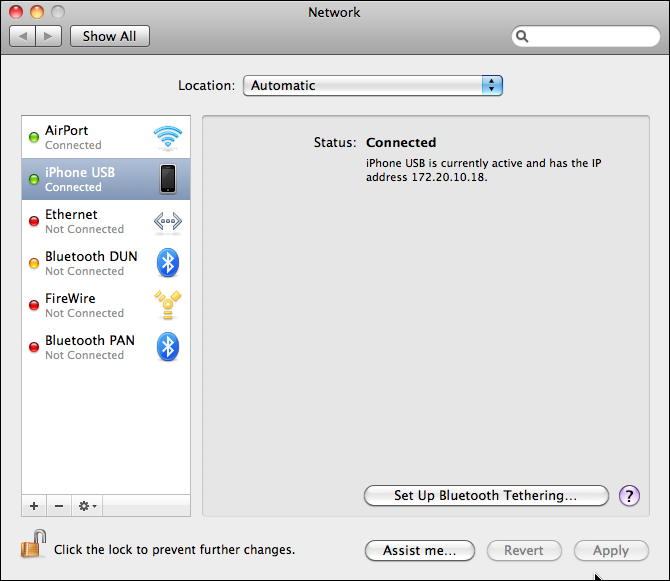Click the red status dot beside Ethernet
The image size is (670, 581).
pyautogui.click(x=34, y=221)
